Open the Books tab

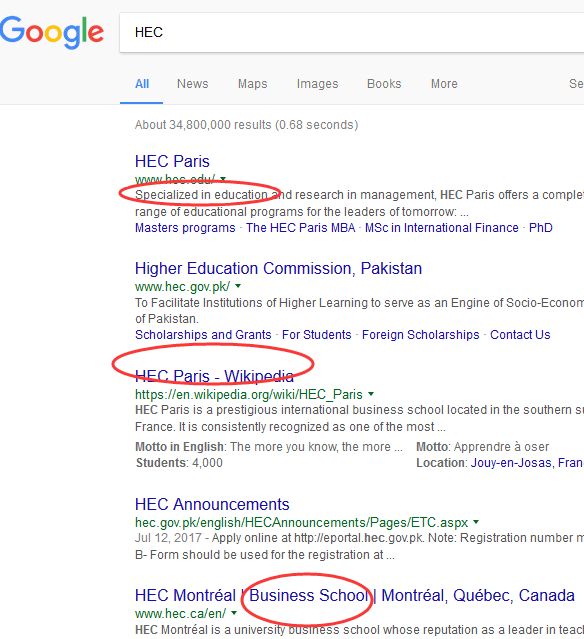[x=384, y=84]
